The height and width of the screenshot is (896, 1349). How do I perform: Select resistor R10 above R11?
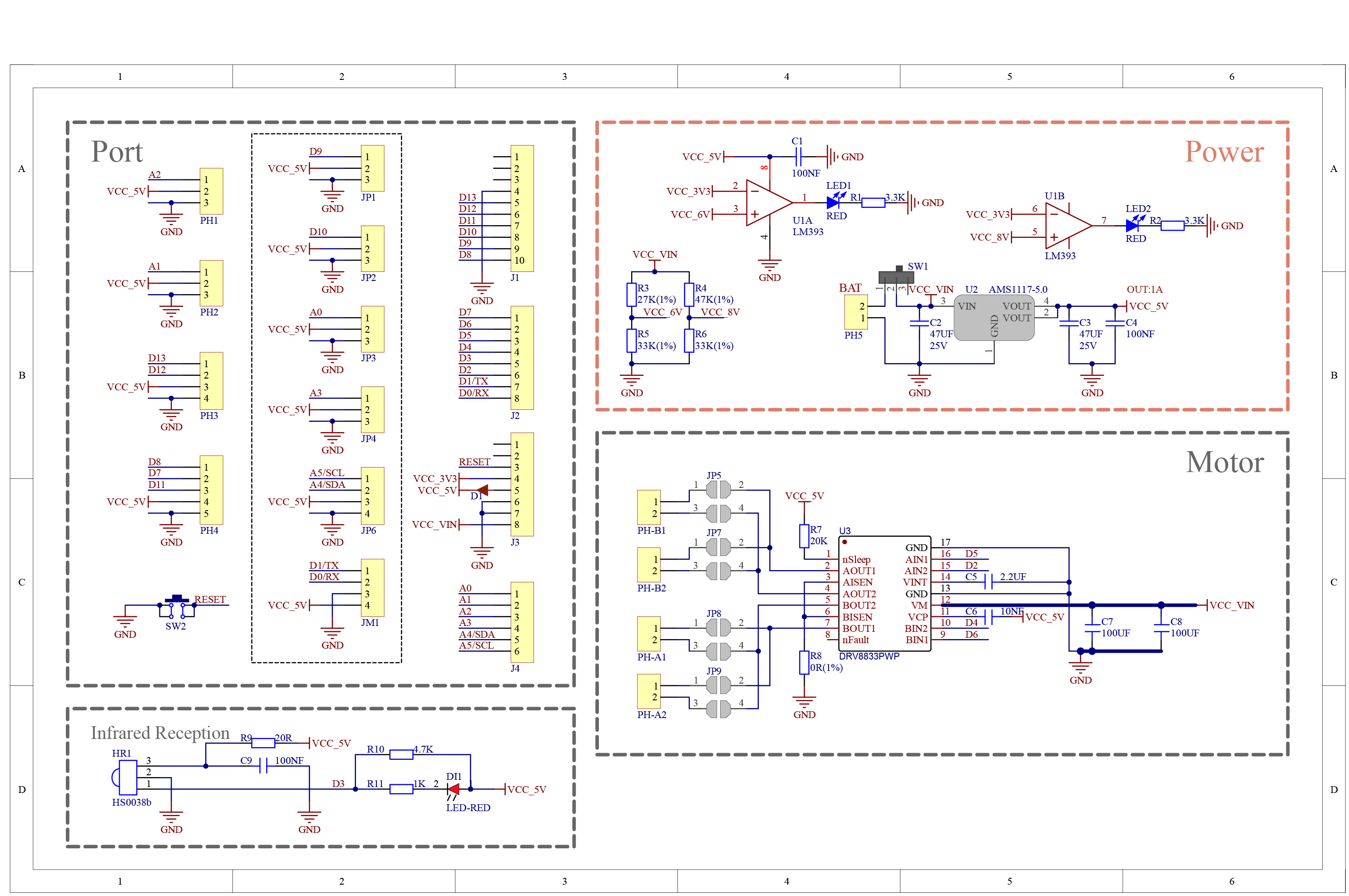400,754
